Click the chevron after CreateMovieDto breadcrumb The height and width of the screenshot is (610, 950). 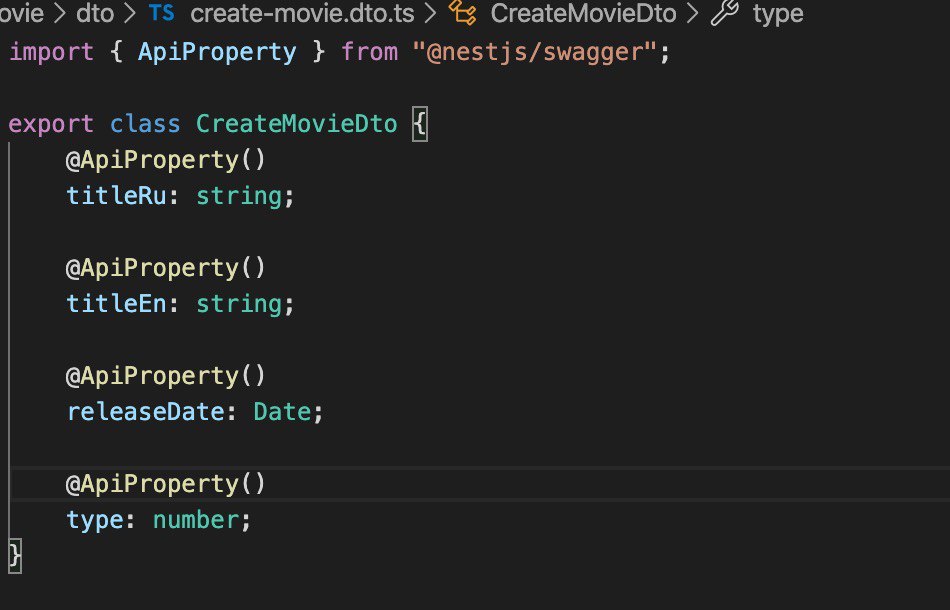tap(693, 13)
